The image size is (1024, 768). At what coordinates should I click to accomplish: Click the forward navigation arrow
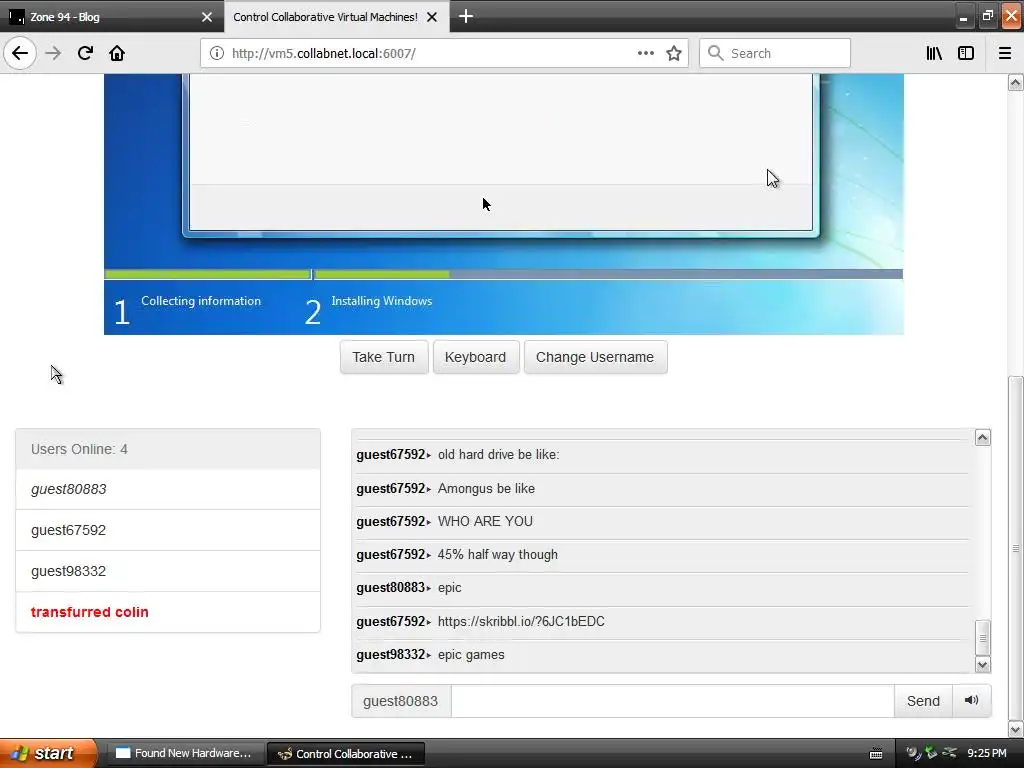pos(54,54)
